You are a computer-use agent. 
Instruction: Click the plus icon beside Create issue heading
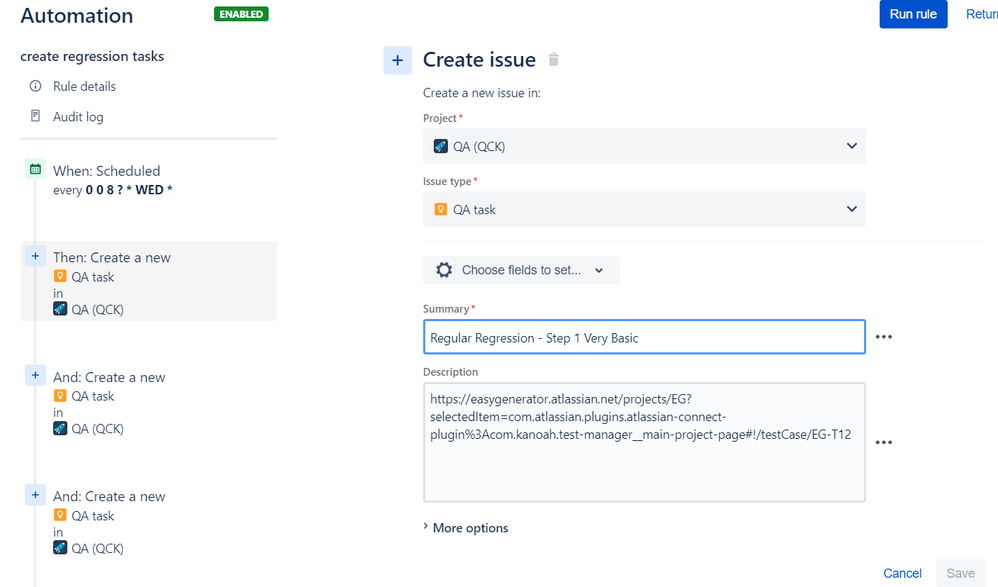point(397,60)
